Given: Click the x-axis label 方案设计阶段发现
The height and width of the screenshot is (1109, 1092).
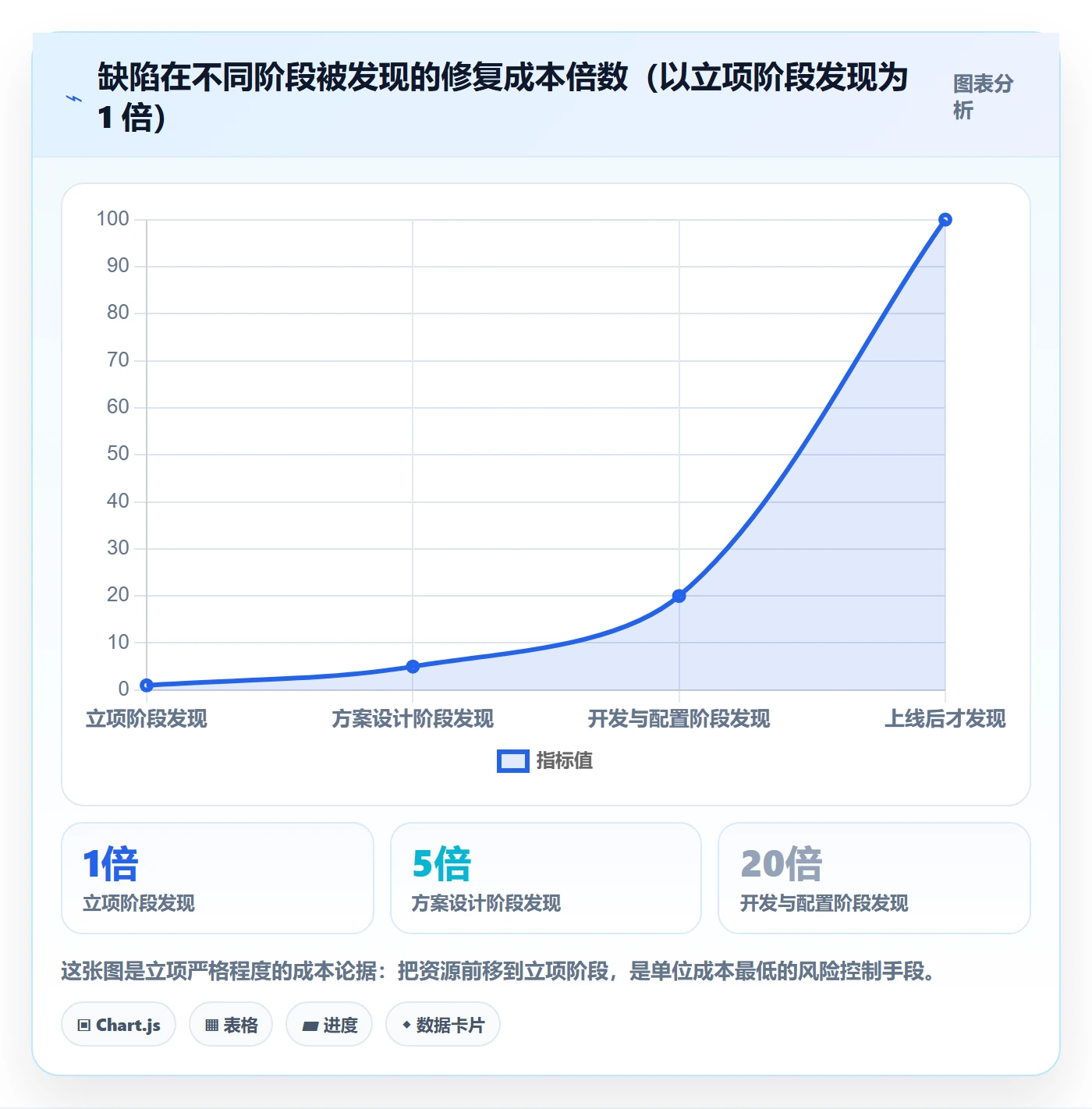Looking at the screenshot, I should (413, 718).
